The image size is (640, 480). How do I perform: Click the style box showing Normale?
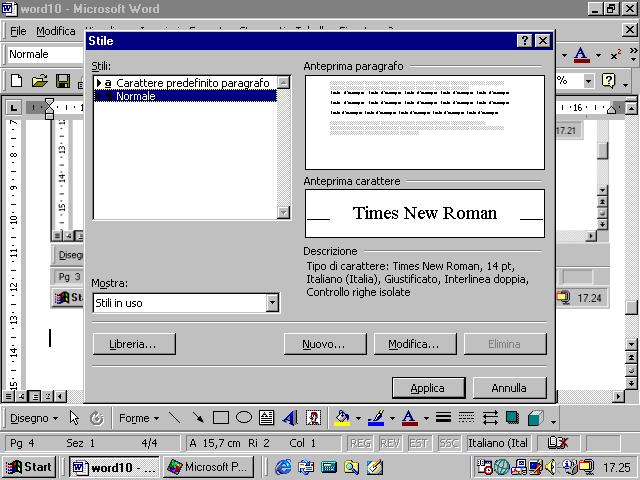click(x=45, y=55)
